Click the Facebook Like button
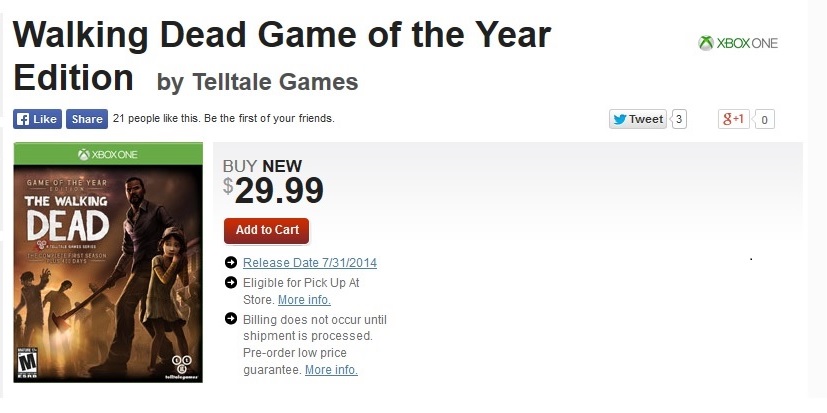The image size is (827, 413). (x=38, y=119)
